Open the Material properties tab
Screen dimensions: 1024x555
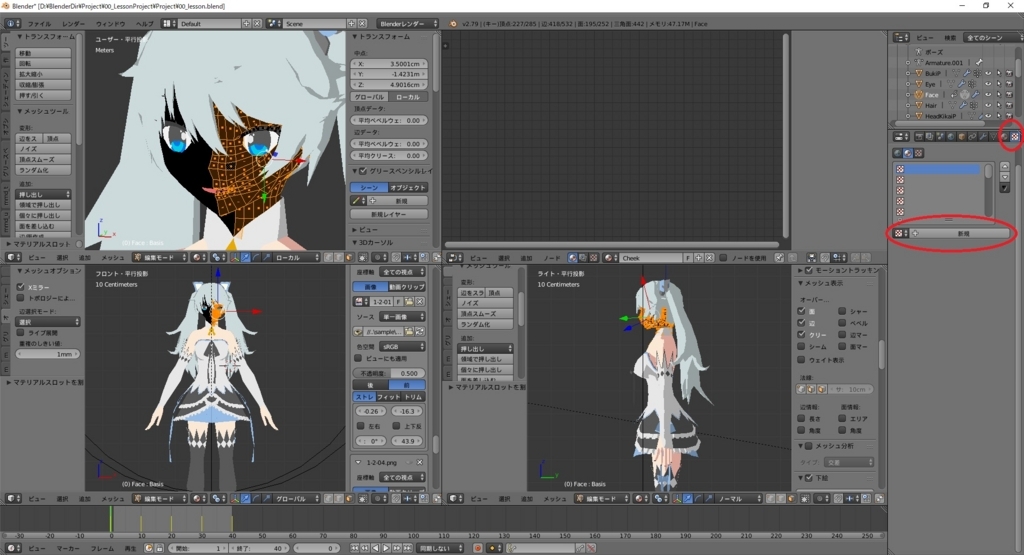pyautogui.click(x=1004, y=136)
